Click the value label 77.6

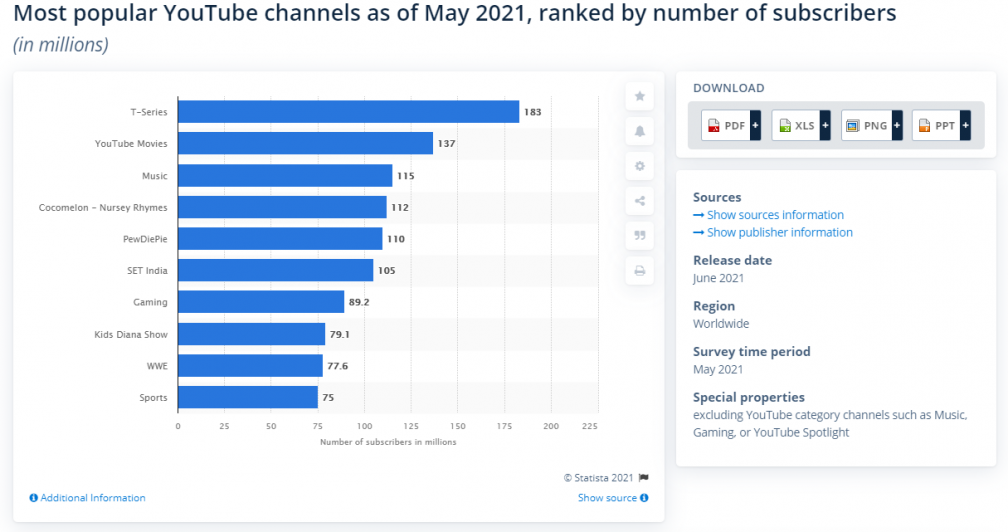coord(338,366)
